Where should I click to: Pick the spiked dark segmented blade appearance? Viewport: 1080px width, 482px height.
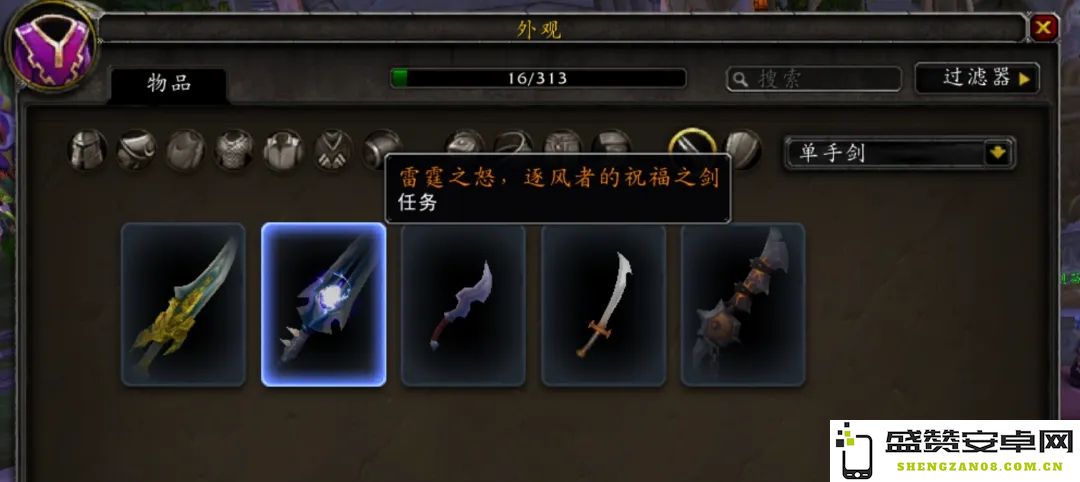pyautogui.click(x=743, y=304)
